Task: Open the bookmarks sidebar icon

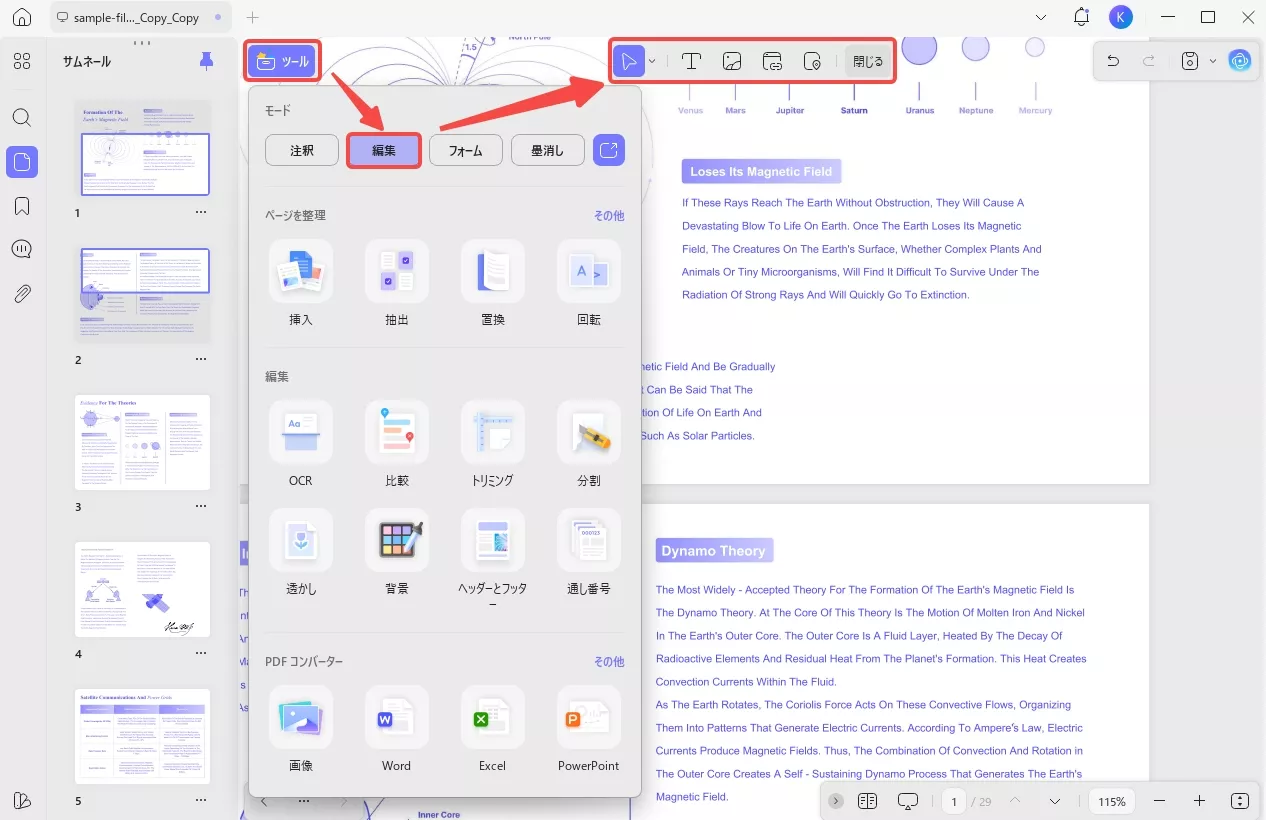Action: click(x=22, y=205)
